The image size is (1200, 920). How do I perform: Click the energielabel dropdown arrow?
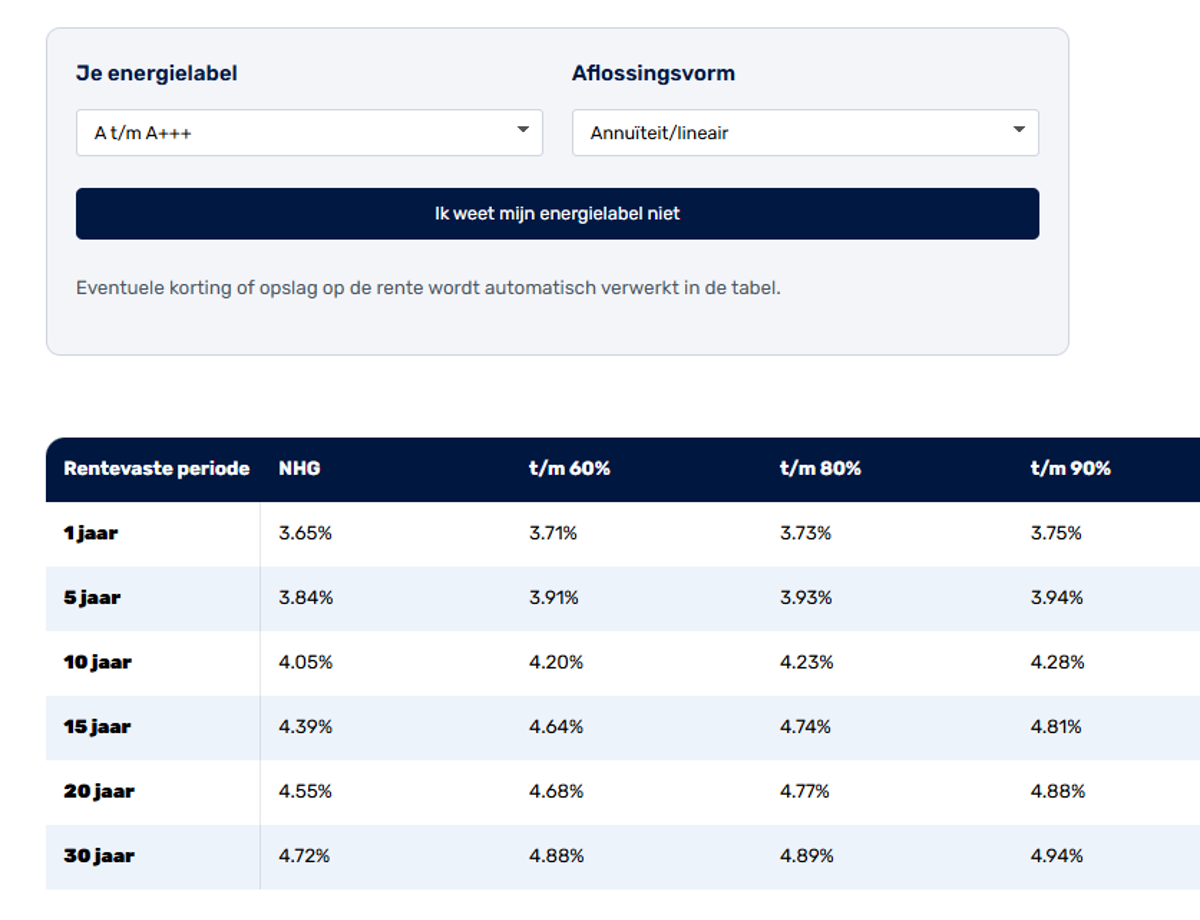tap(523, 130)
